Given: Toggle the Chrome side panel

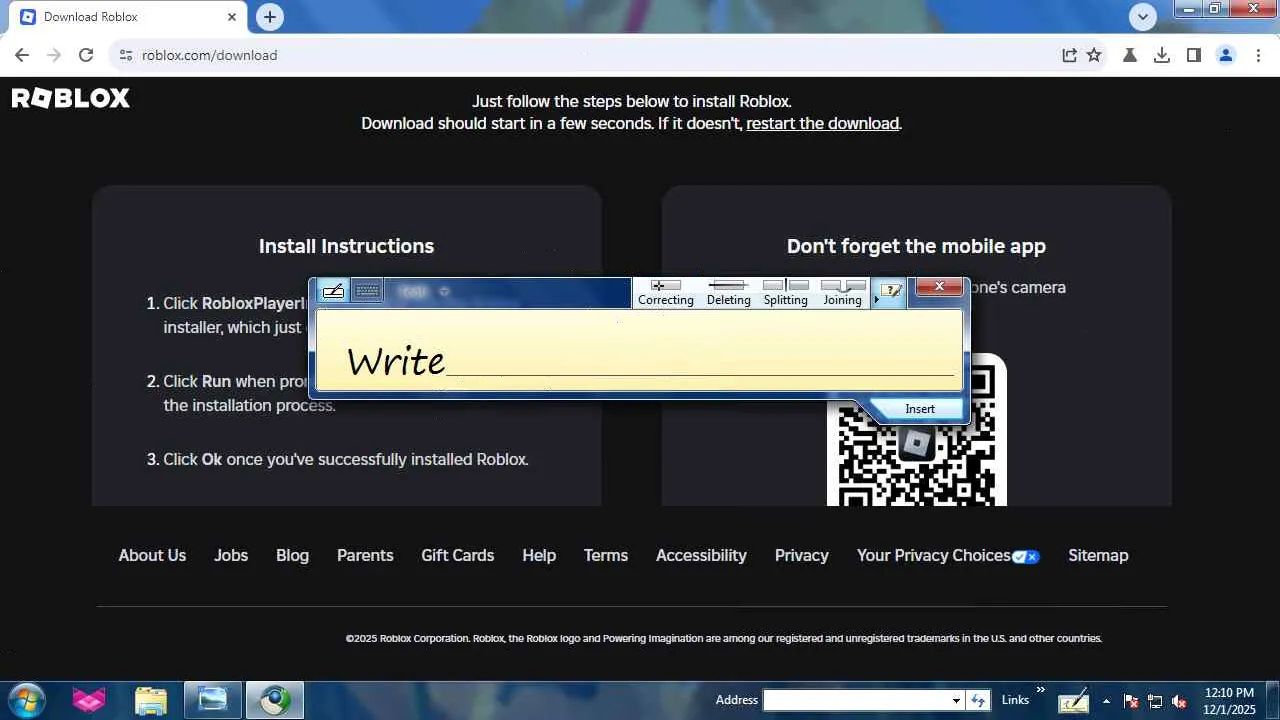Looking at the screenshot, I should click(1194, 55).
